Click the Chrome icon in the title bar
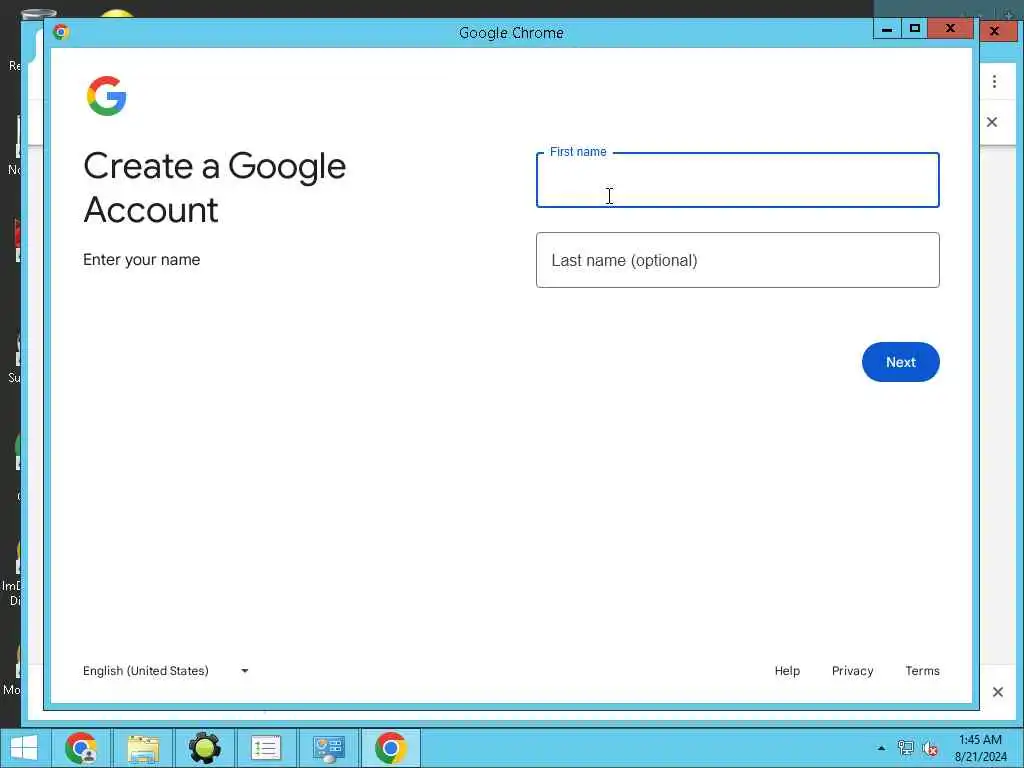This screenshot has height=768, width=1024. click(x=61, y=32)
